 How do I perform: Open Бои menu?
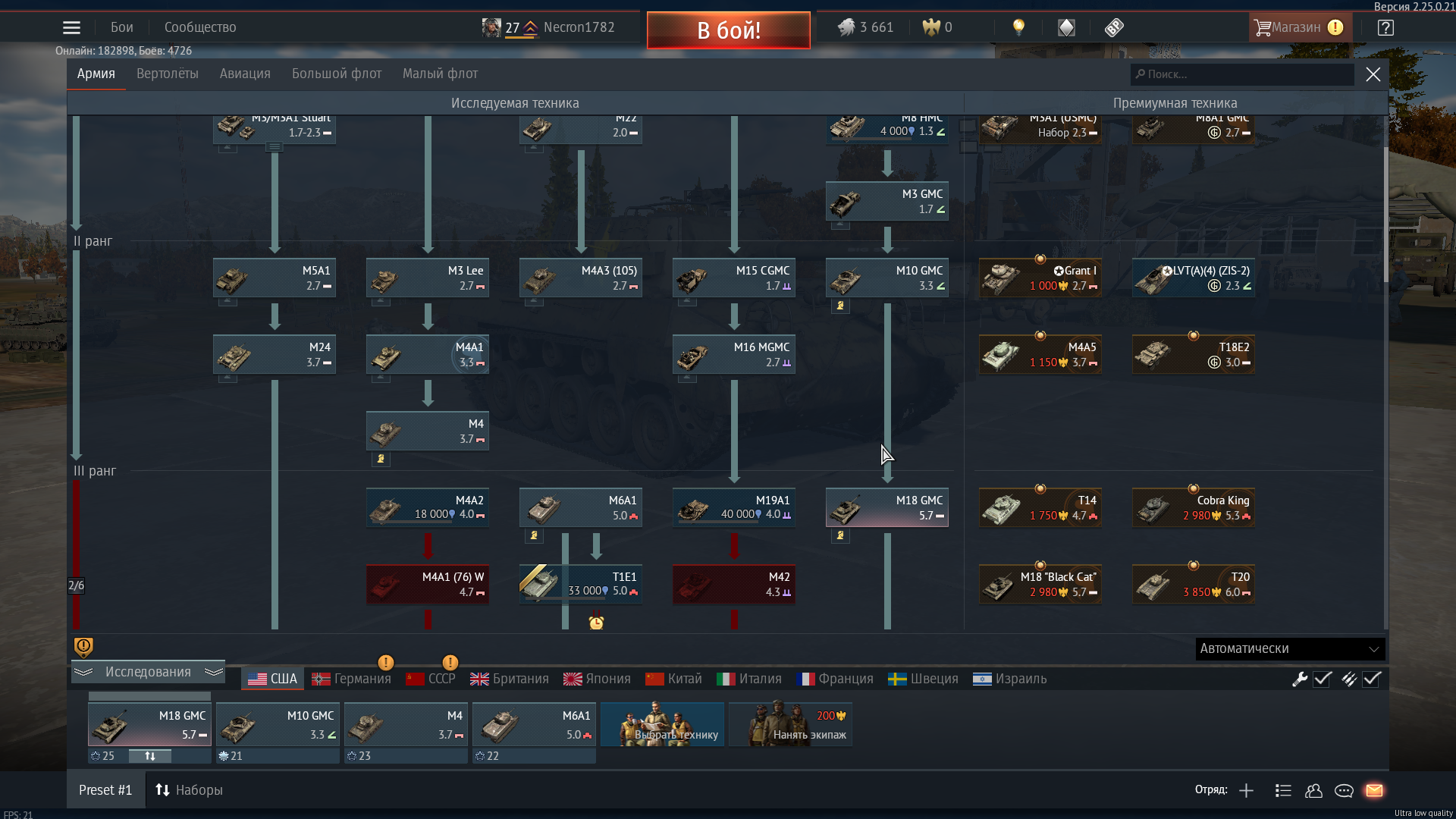[121, 28]
